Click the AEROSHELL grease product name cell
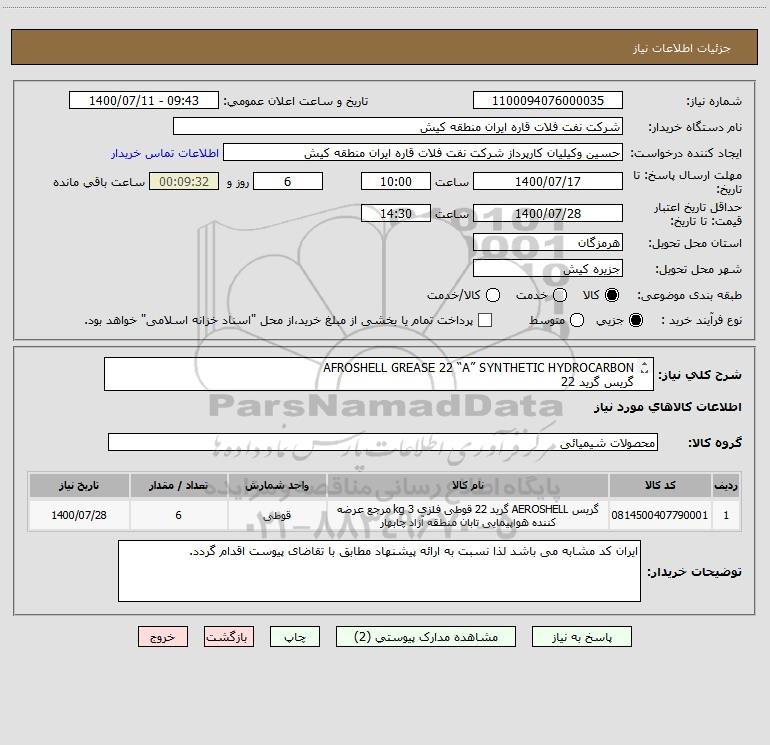This screenshot has height=745, width=770. (x=468, y=515)
